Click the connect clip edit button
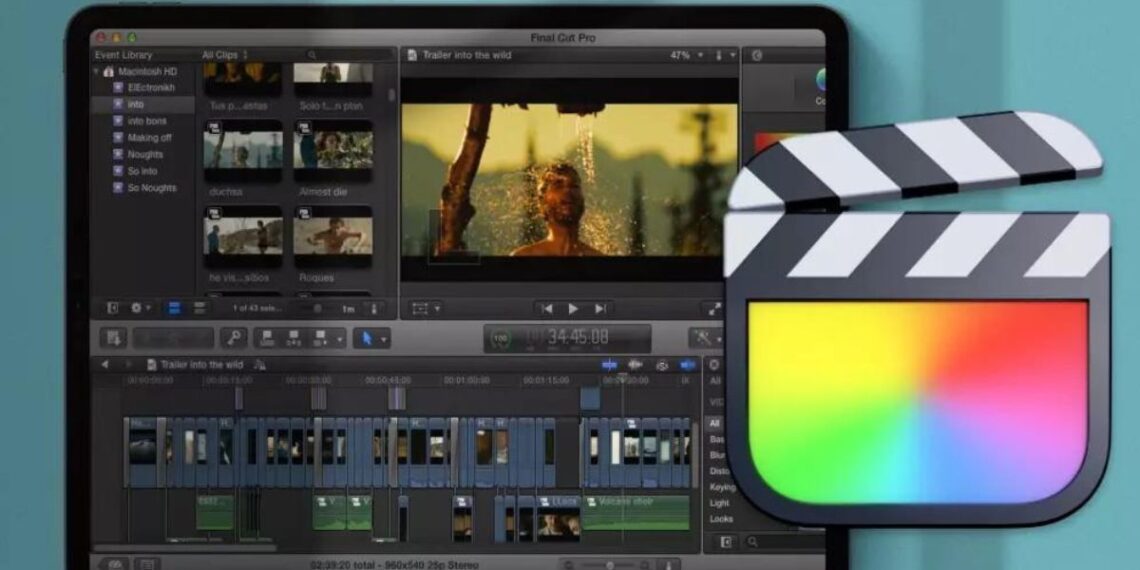1140x570 pixels. point(268,338)
